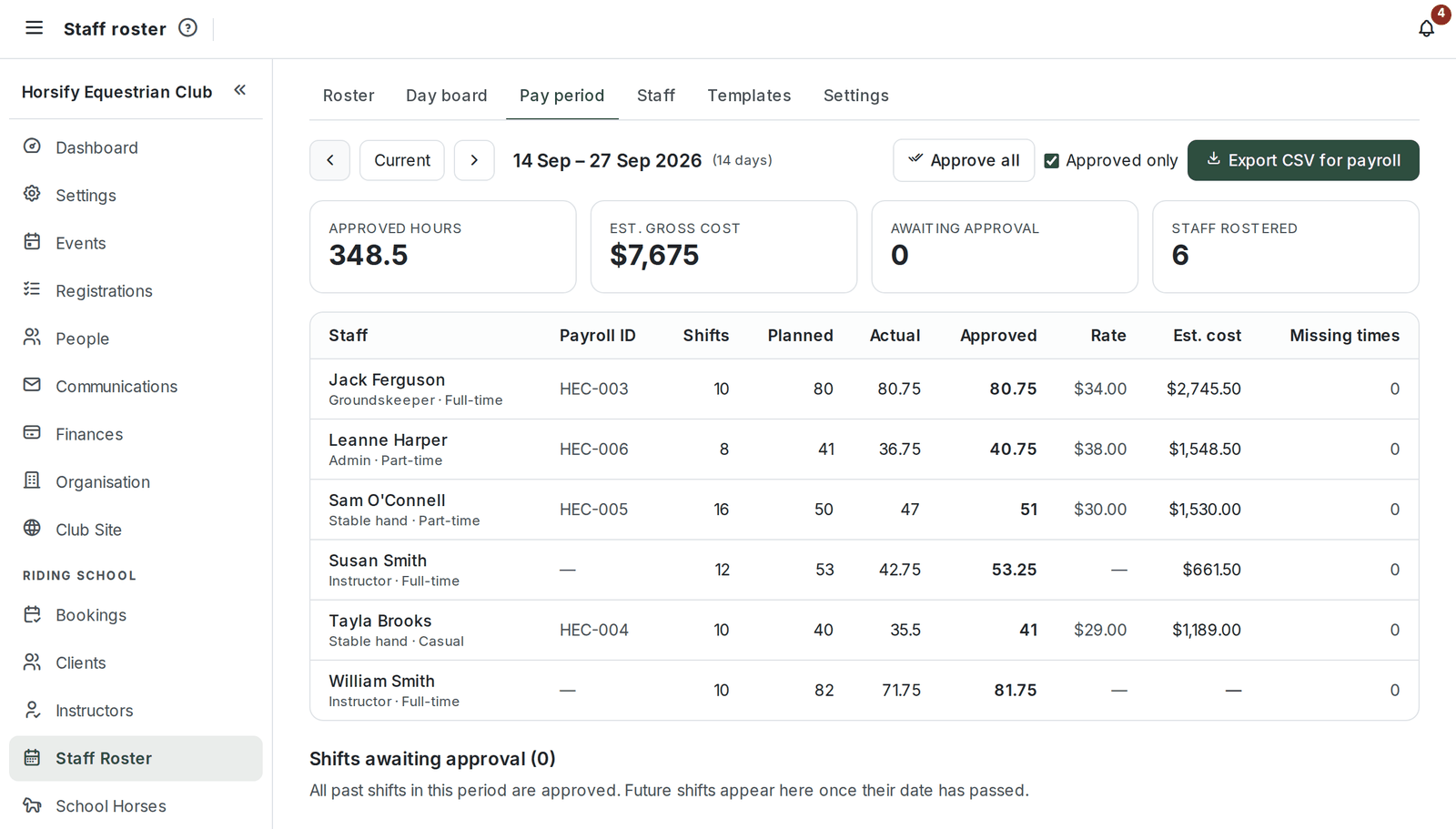Image resolution: width=1456 pixels, height=829 pixels.
Task: Select Jack Ferguson staff row name
Action: point(387,379)
